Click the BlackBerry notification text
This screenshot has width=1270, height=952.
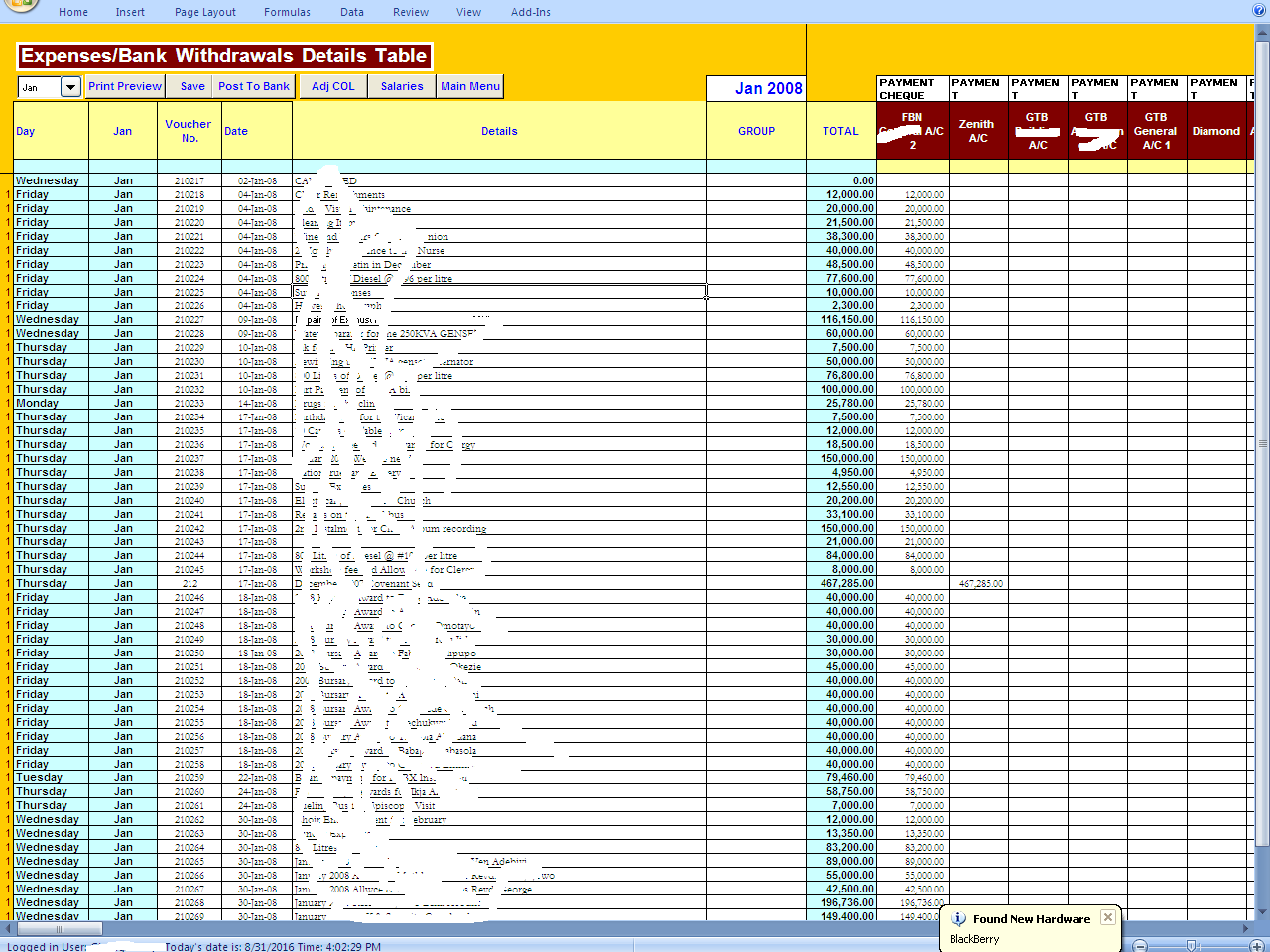974,939
